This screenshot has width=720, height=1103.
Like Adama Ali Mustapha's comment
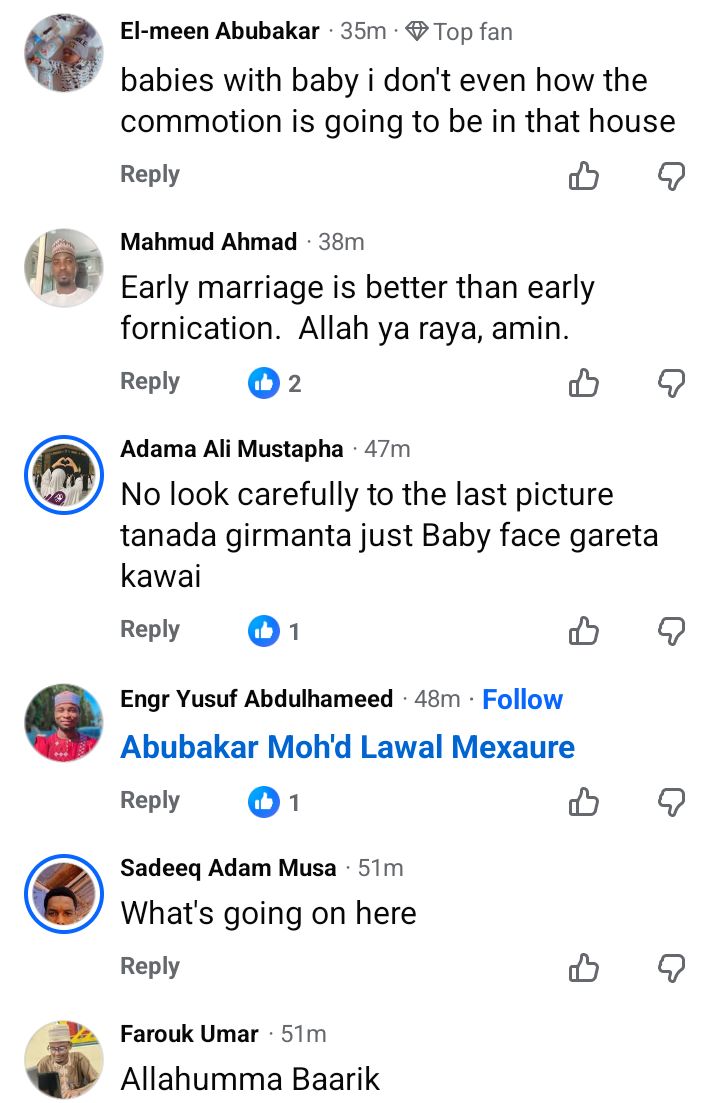[584, 630]
